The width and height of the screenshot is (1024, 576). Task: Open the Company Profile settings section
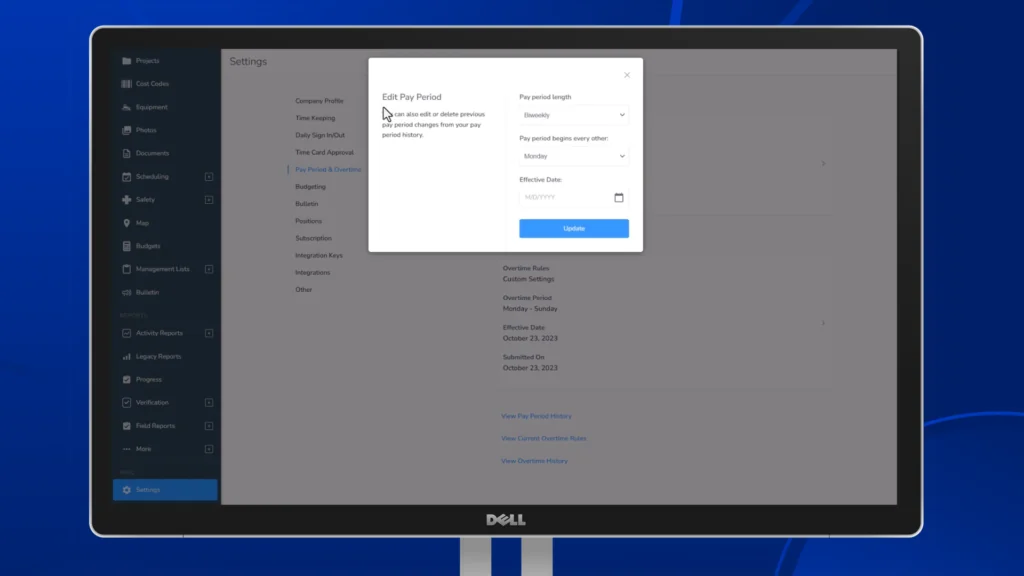coord(319,101)
